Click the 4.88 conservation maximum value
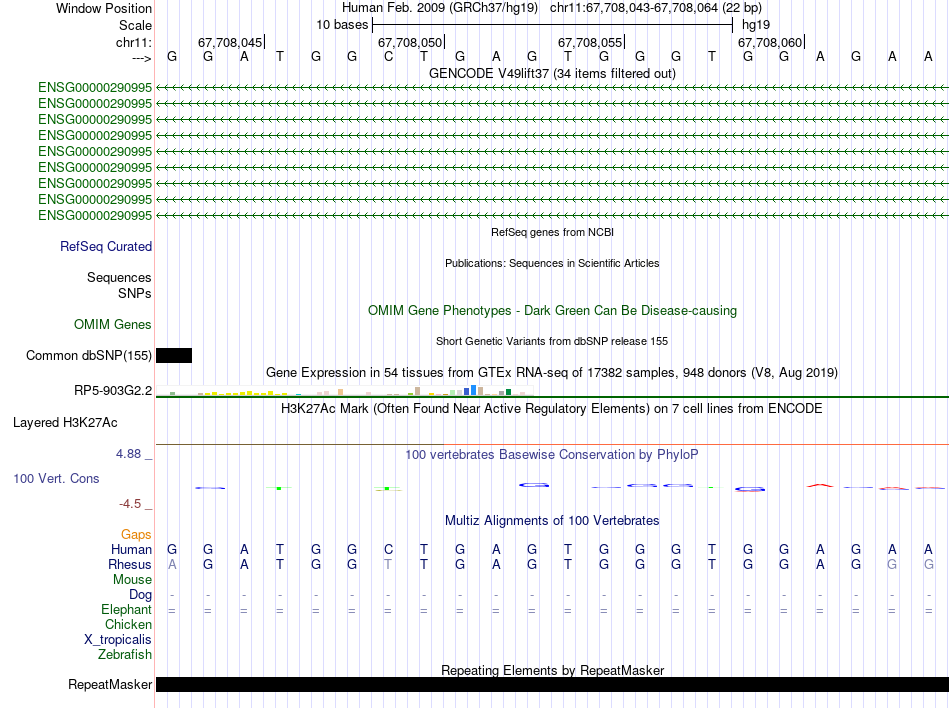 pos(128,454)
